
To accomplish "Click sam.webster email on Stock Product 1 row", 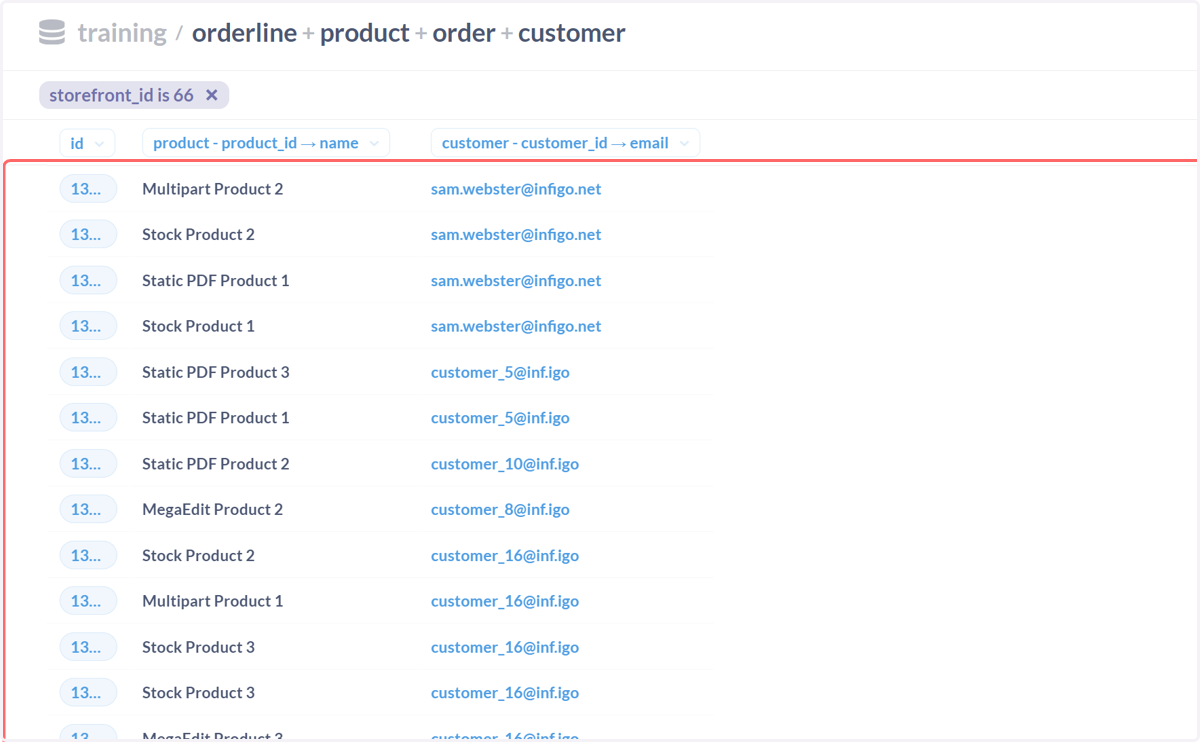I will coord(516,326).
